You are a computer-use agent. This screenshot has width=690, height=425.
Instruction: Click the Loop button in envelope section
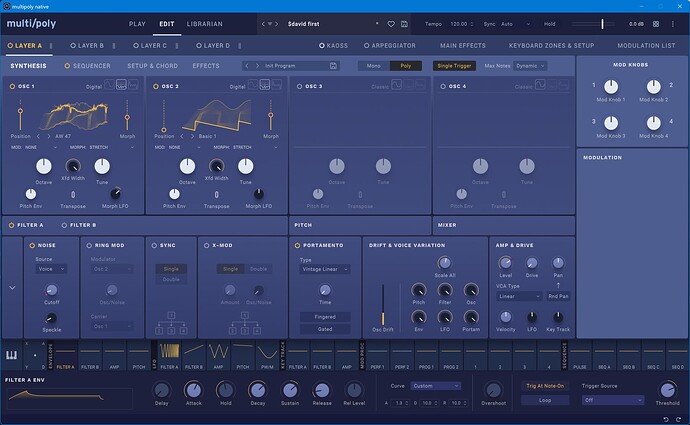(544, 399)
